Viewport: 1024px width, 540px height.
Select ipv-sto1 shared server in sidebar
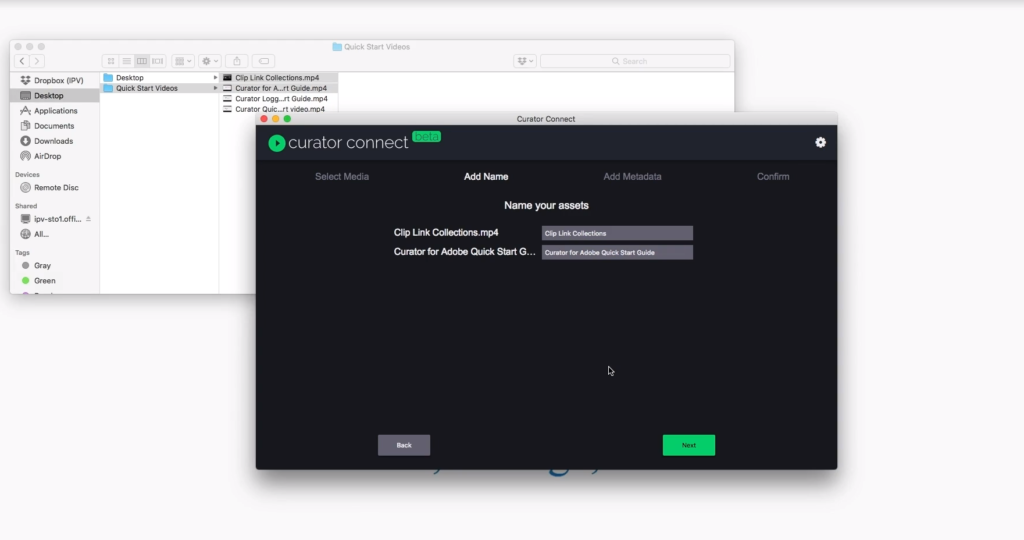(51, 219)
